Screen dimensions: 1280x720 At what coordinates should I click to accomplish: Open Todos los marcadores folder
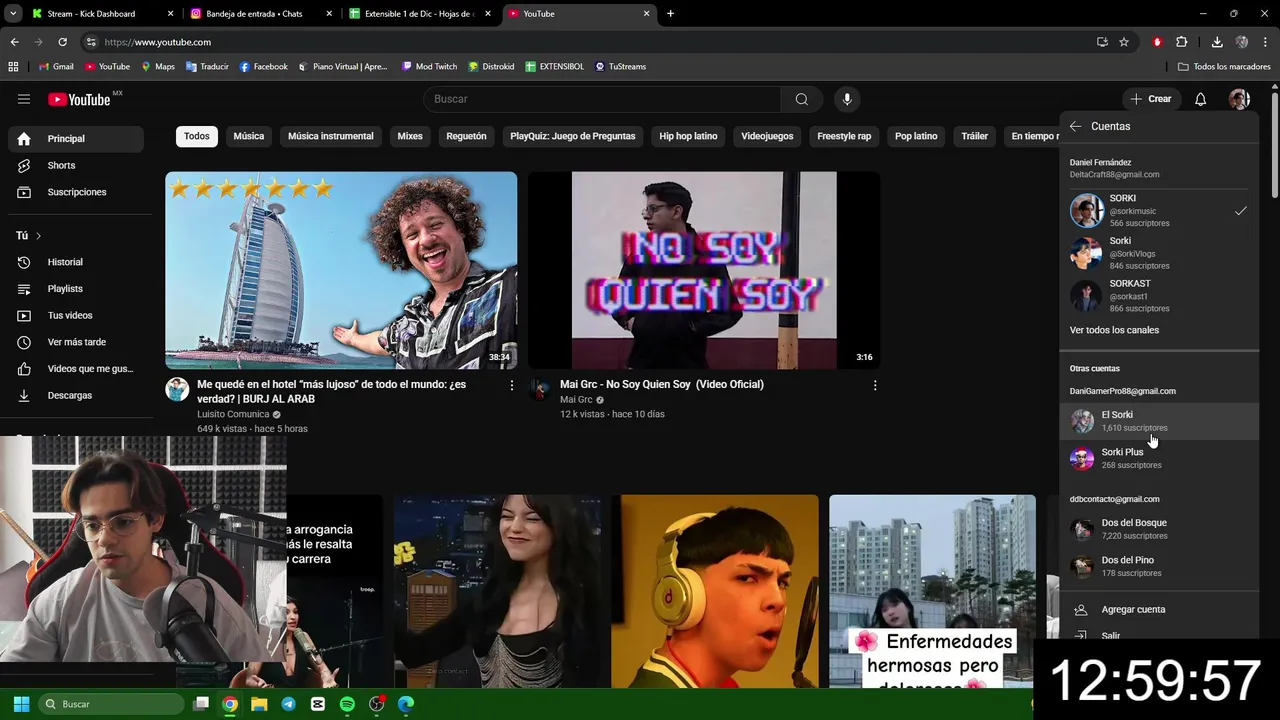pos(1224,66)
